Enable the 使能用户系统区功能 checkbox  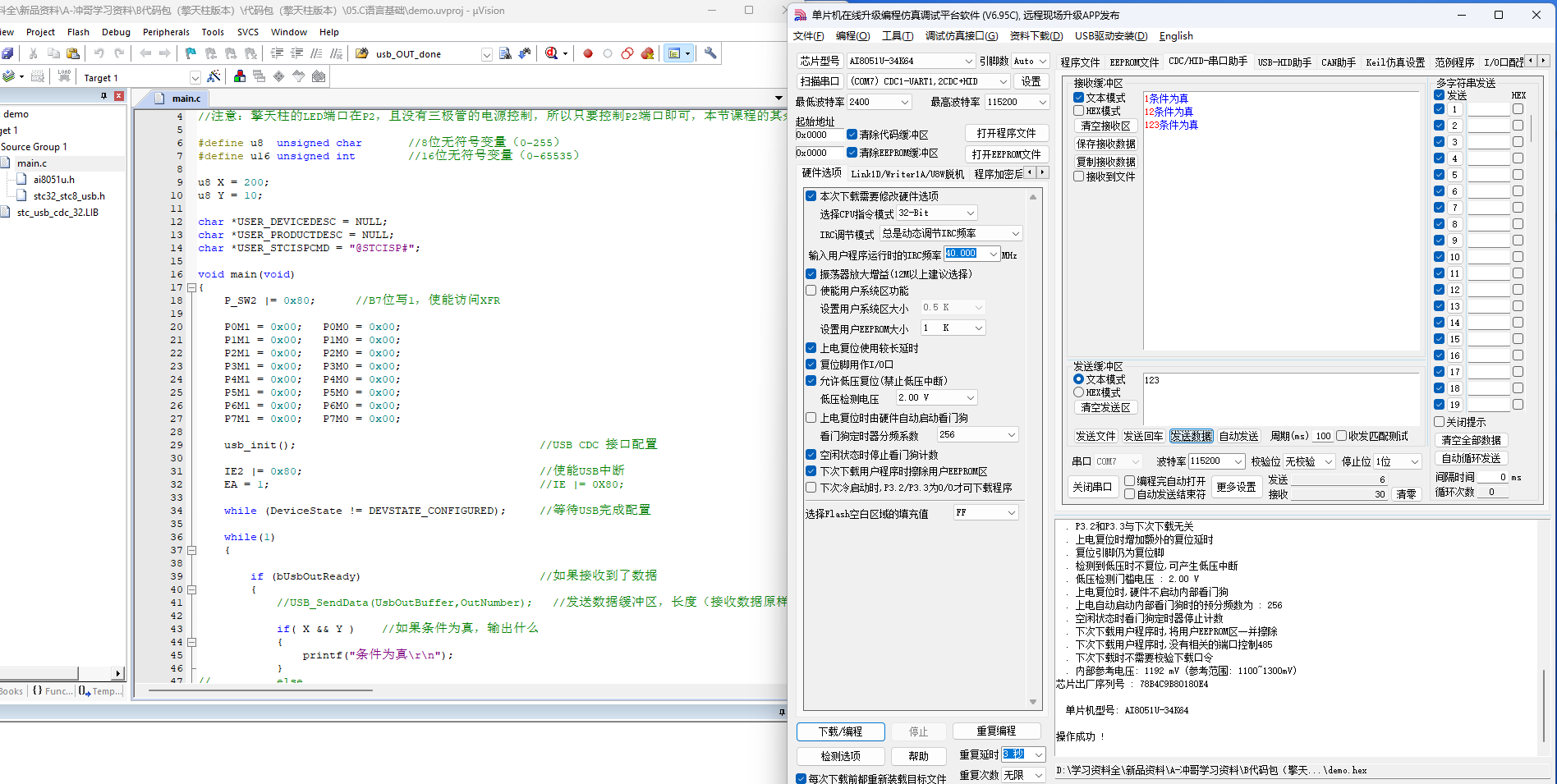pos(811,291)
